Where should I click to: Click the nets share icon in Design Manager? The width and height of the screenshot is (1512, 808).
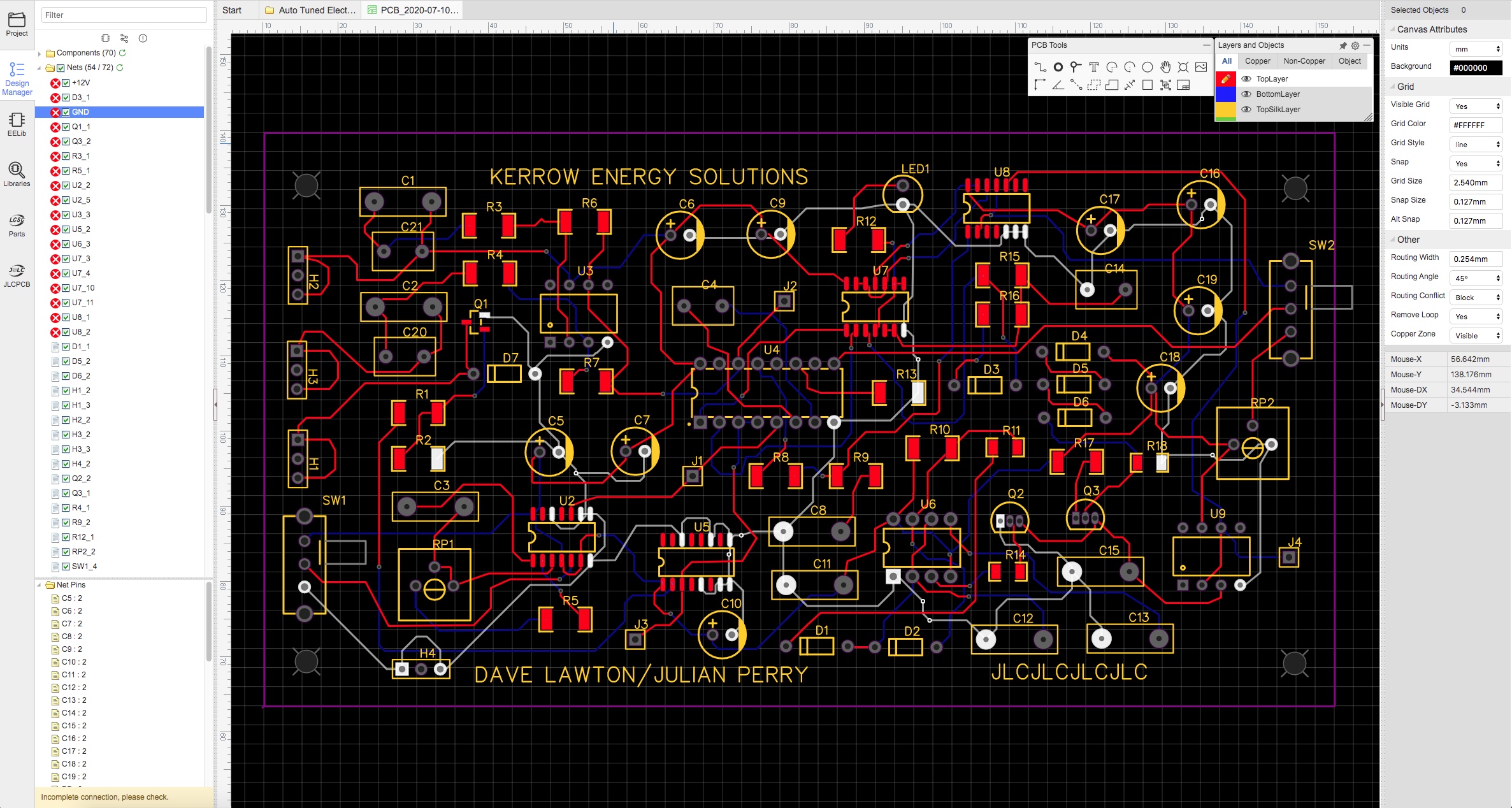tap(124, 38)
